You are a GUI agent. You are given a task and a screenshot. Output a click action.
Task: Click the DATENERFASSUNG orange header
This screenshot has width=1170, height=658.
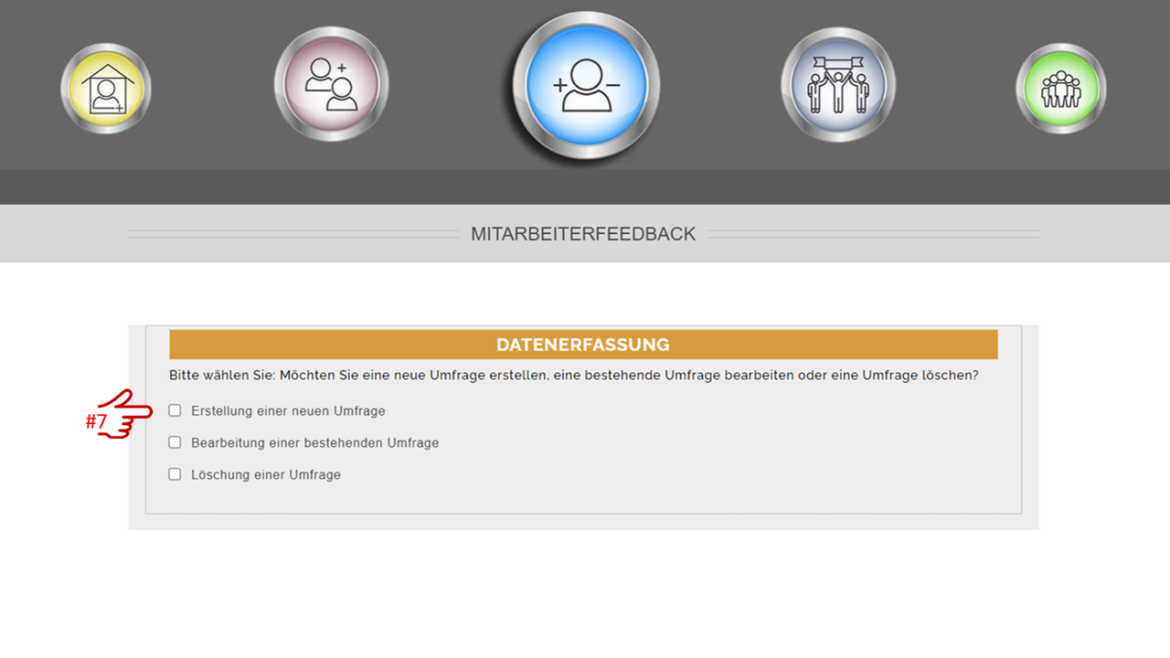pyautogui.click(x=584, y=345)
